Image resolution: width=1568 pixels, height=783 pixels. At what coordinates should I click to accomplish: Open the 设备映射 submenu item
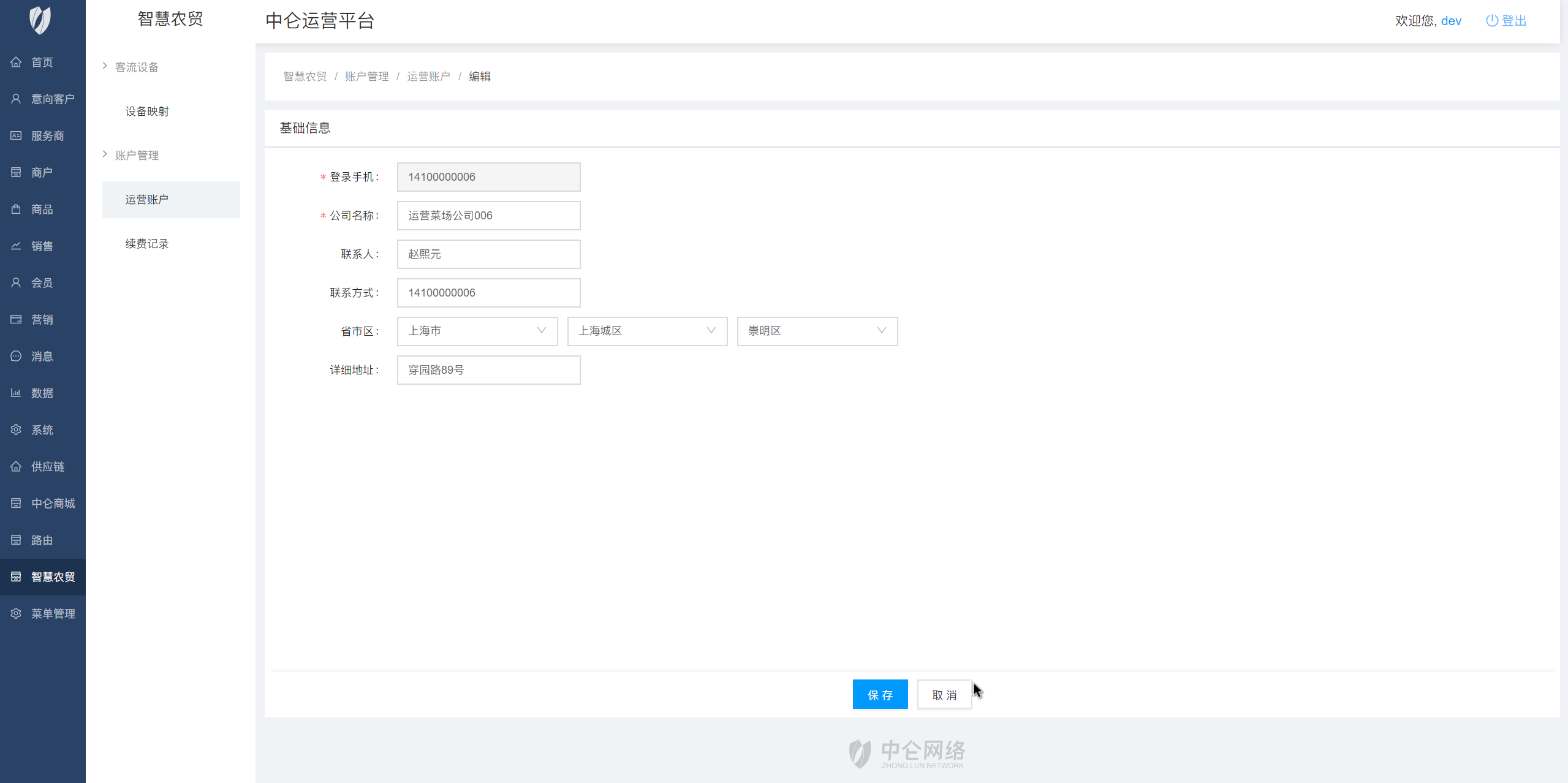click(x=147, y=111)
